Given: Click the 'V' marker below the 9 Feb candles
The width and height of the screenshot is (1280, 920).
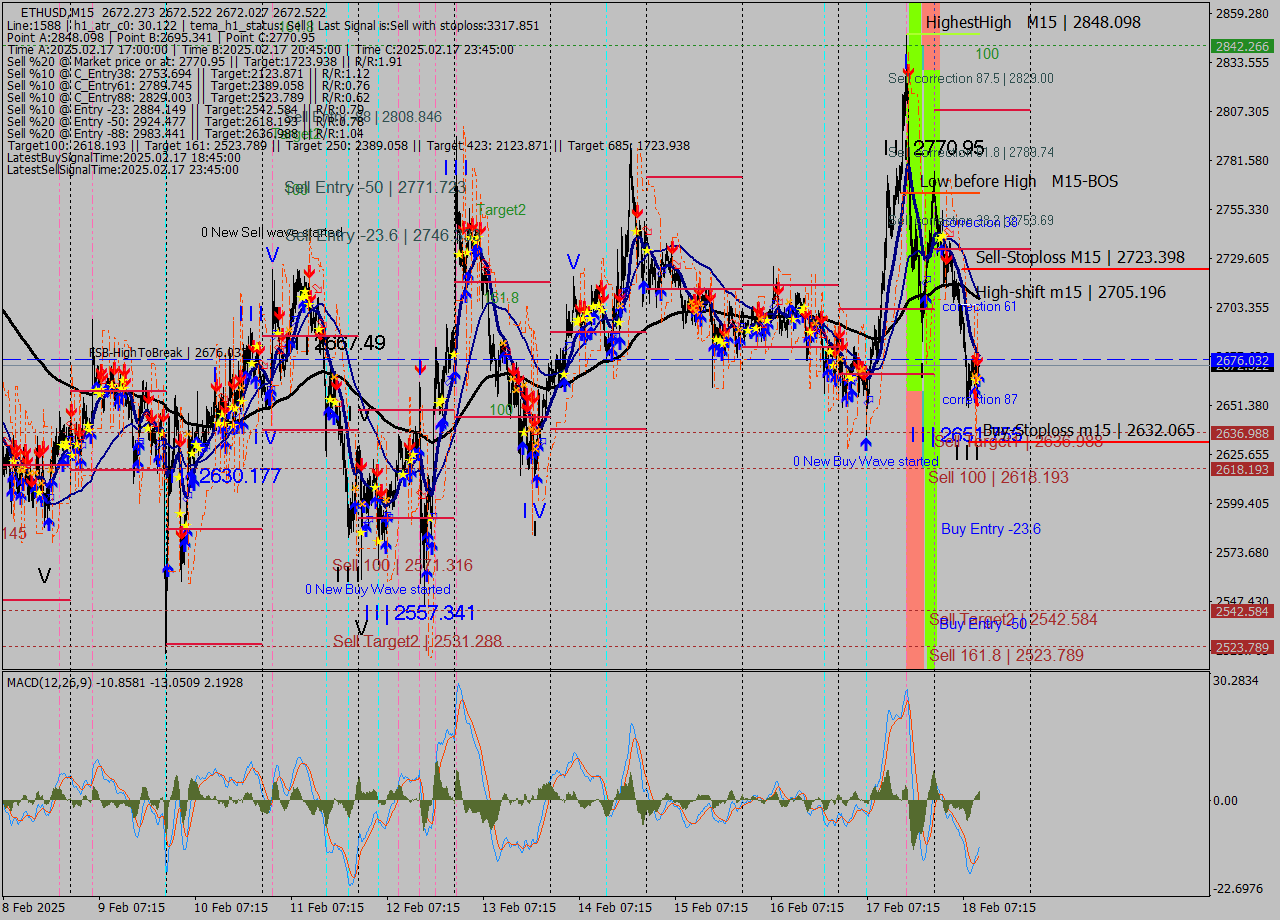Looking at the screenshot, I should (44, 573).
